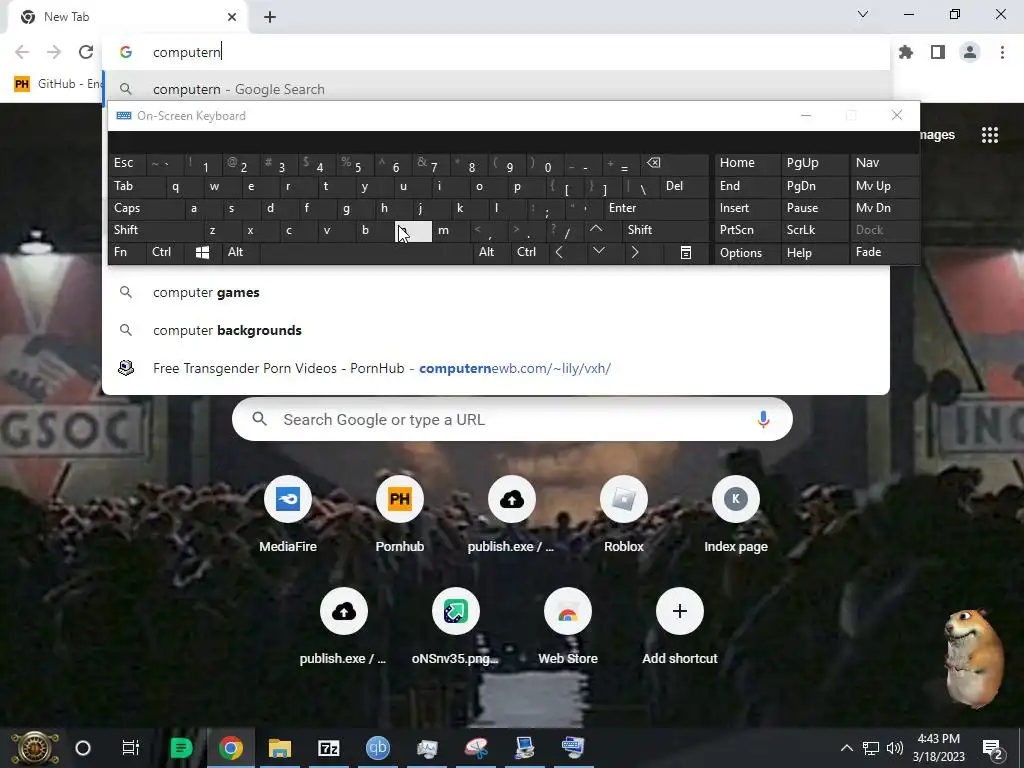Focus the Search Google or type a URL box
1024x768 pixels.
512,419
